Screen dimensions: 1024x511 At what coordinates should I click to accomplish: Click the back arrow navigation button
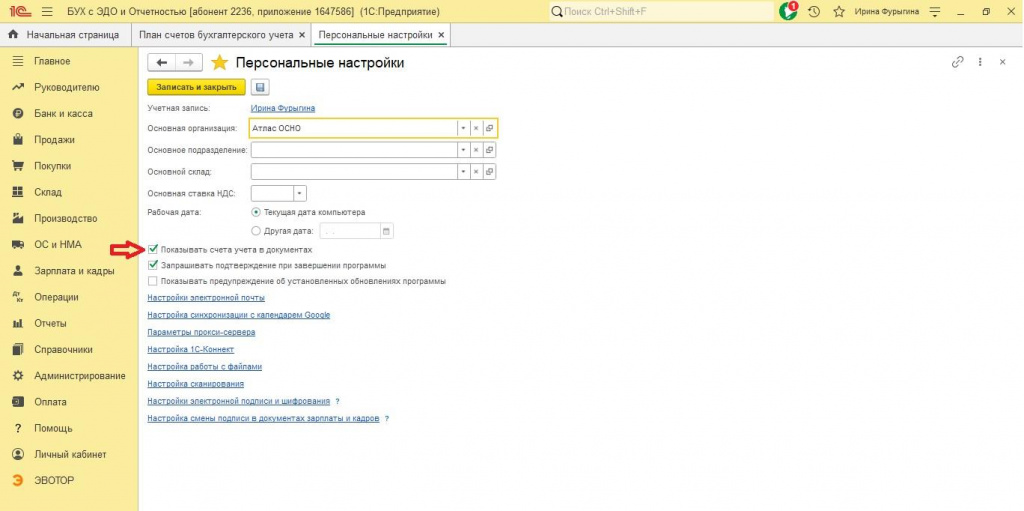click(161, 63)
